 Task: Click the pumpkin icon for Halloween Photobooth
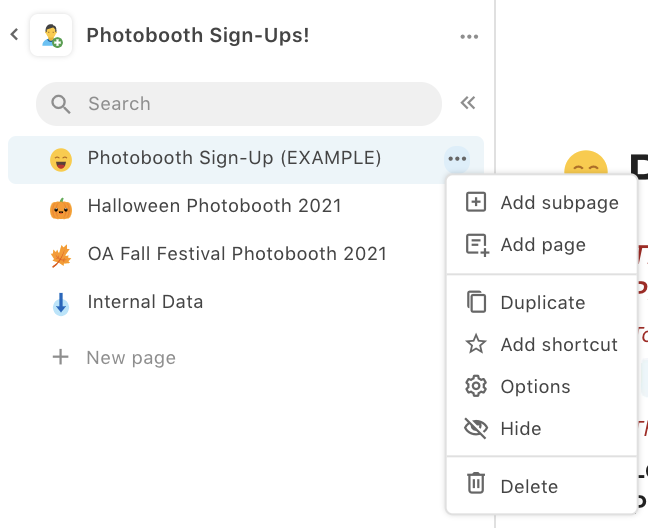pyautogui.click(x=61, y=207)
